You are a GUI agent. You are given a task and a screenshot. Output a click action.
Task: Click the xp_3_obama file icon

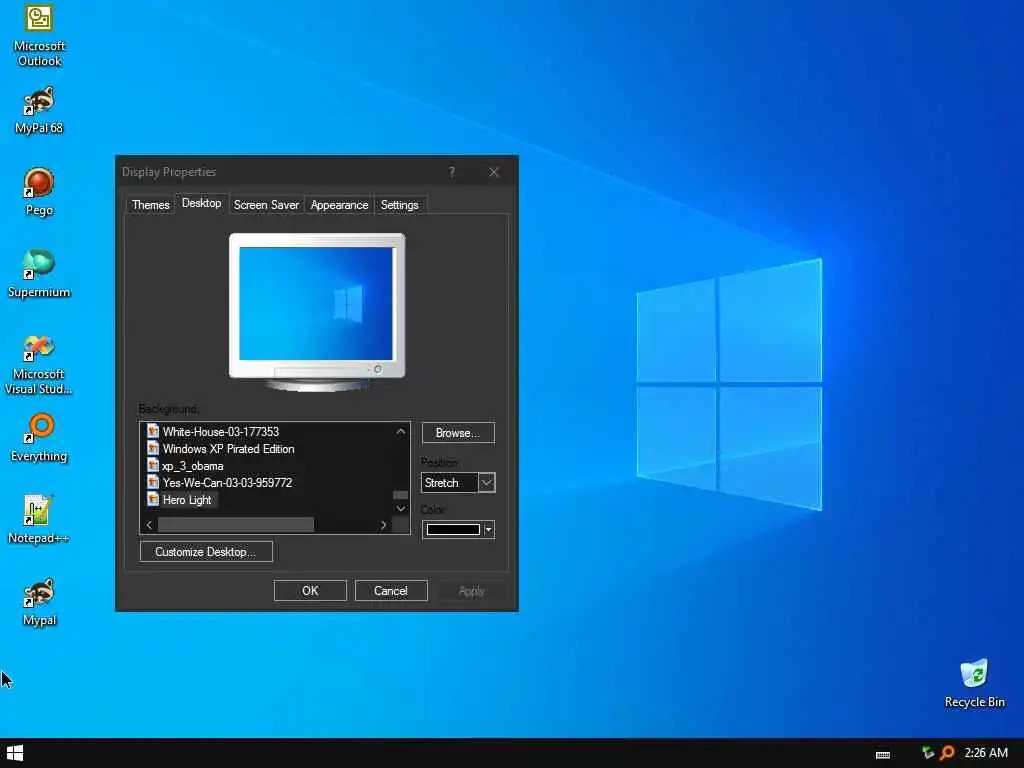click(153, 465)
